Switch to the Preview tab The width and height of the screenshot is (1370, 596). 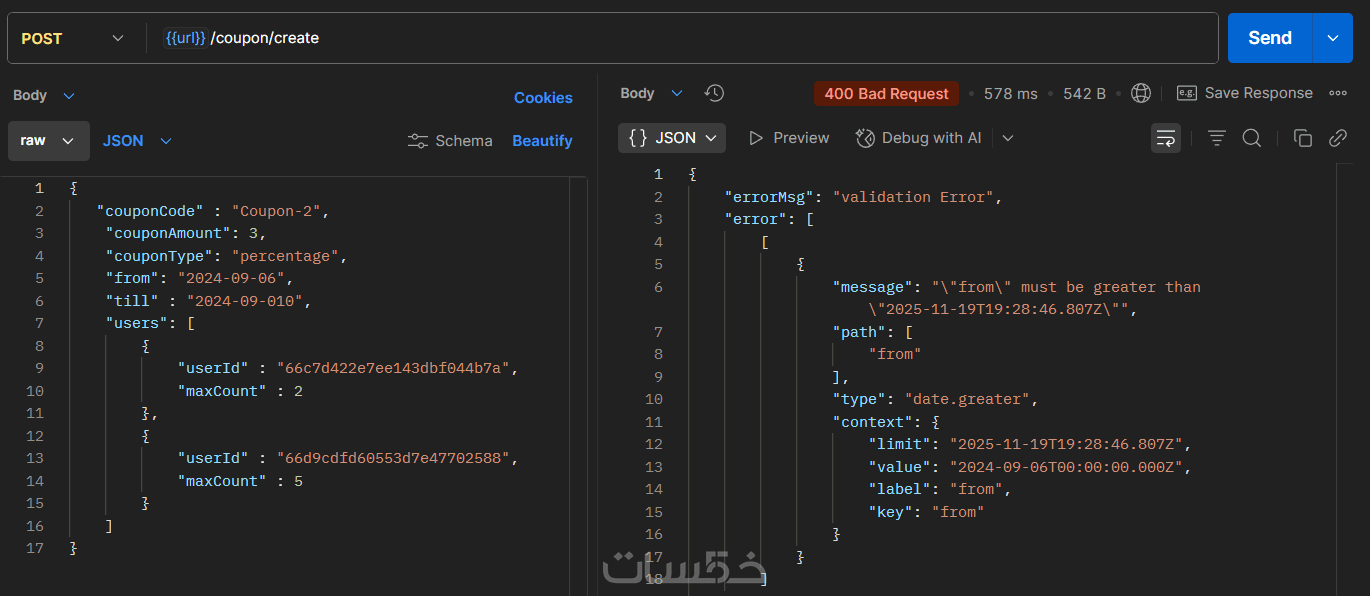789,138
